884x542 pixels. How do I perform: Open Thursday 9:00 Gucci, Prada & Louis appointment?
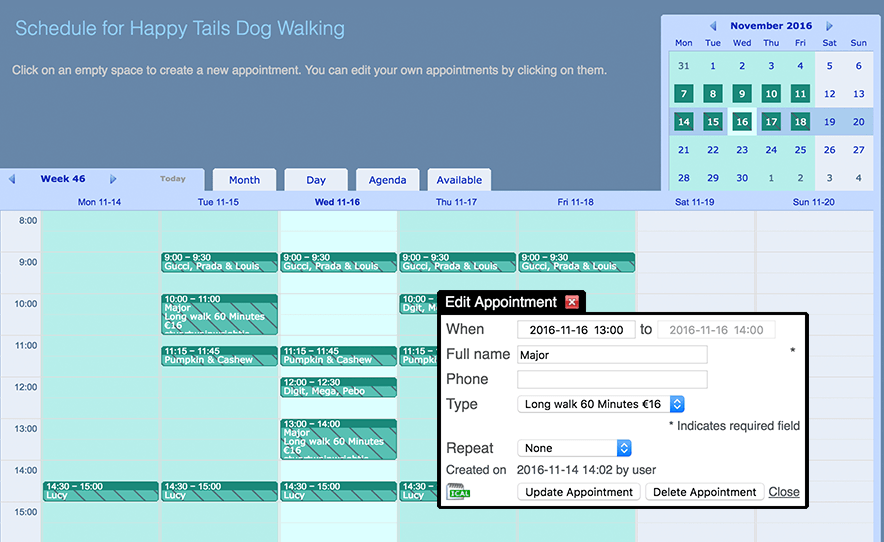457,262
